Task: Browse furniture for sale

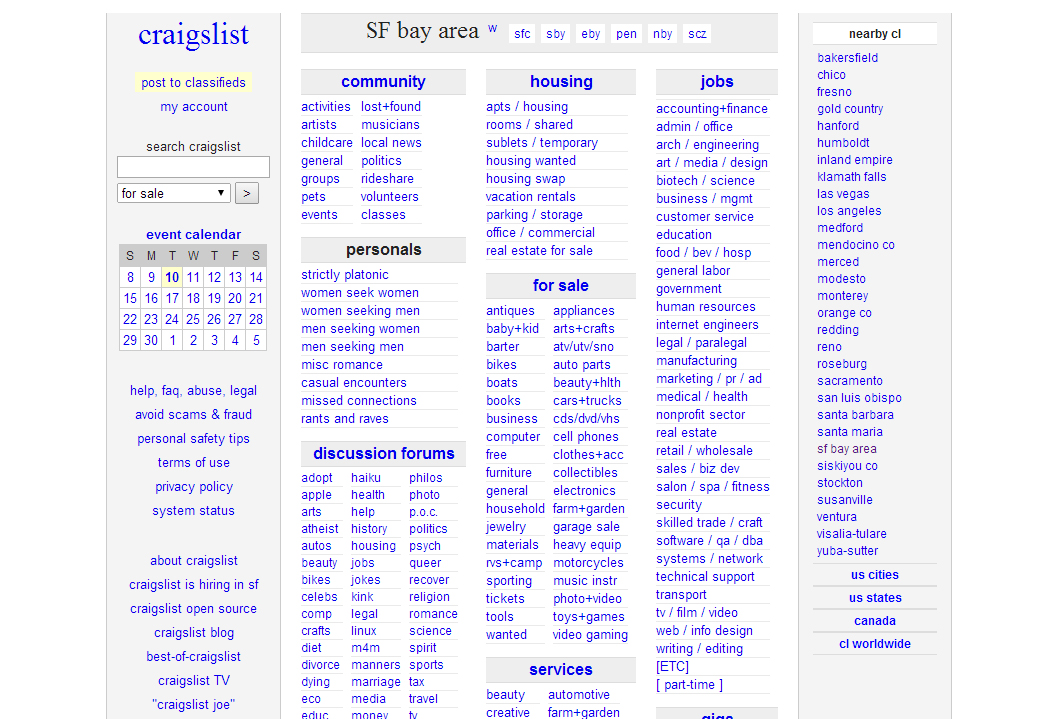Action: [508, 472]
